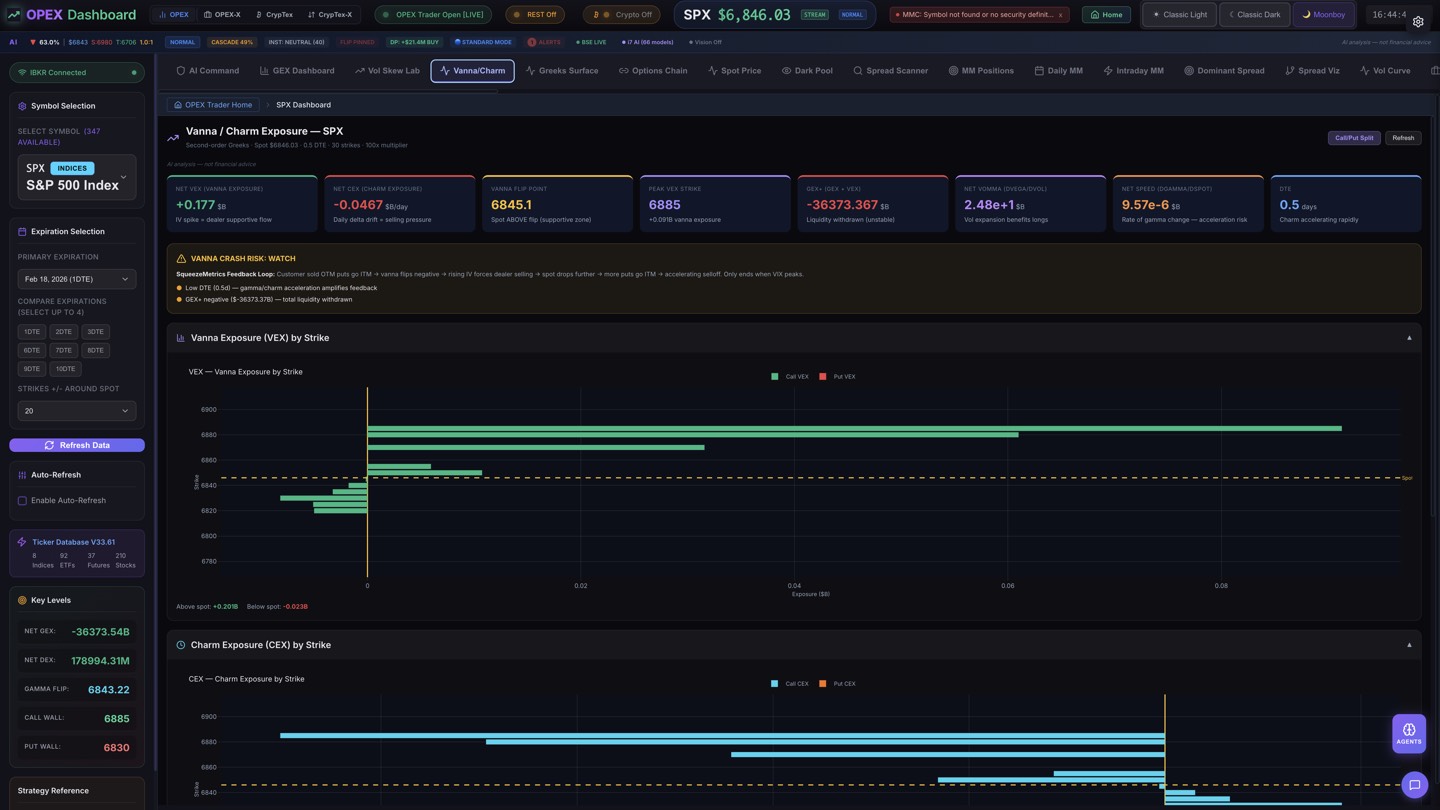1440x810 pixels.
Task: Select the 3DTE compare expiration
Action: click(x=95, y=332)
